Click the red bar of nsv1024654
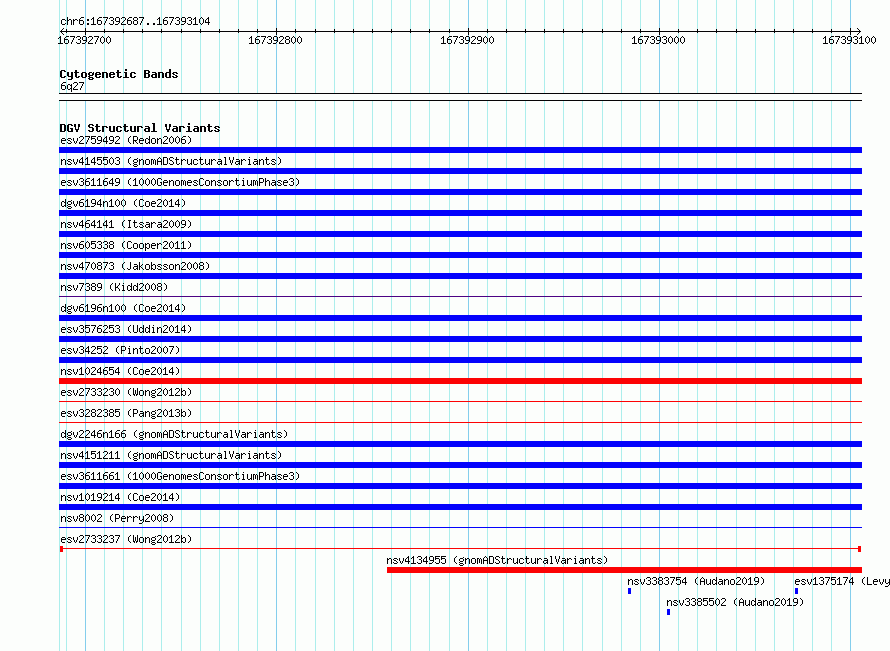Viewport: 890px width, 651px height. 460,381
